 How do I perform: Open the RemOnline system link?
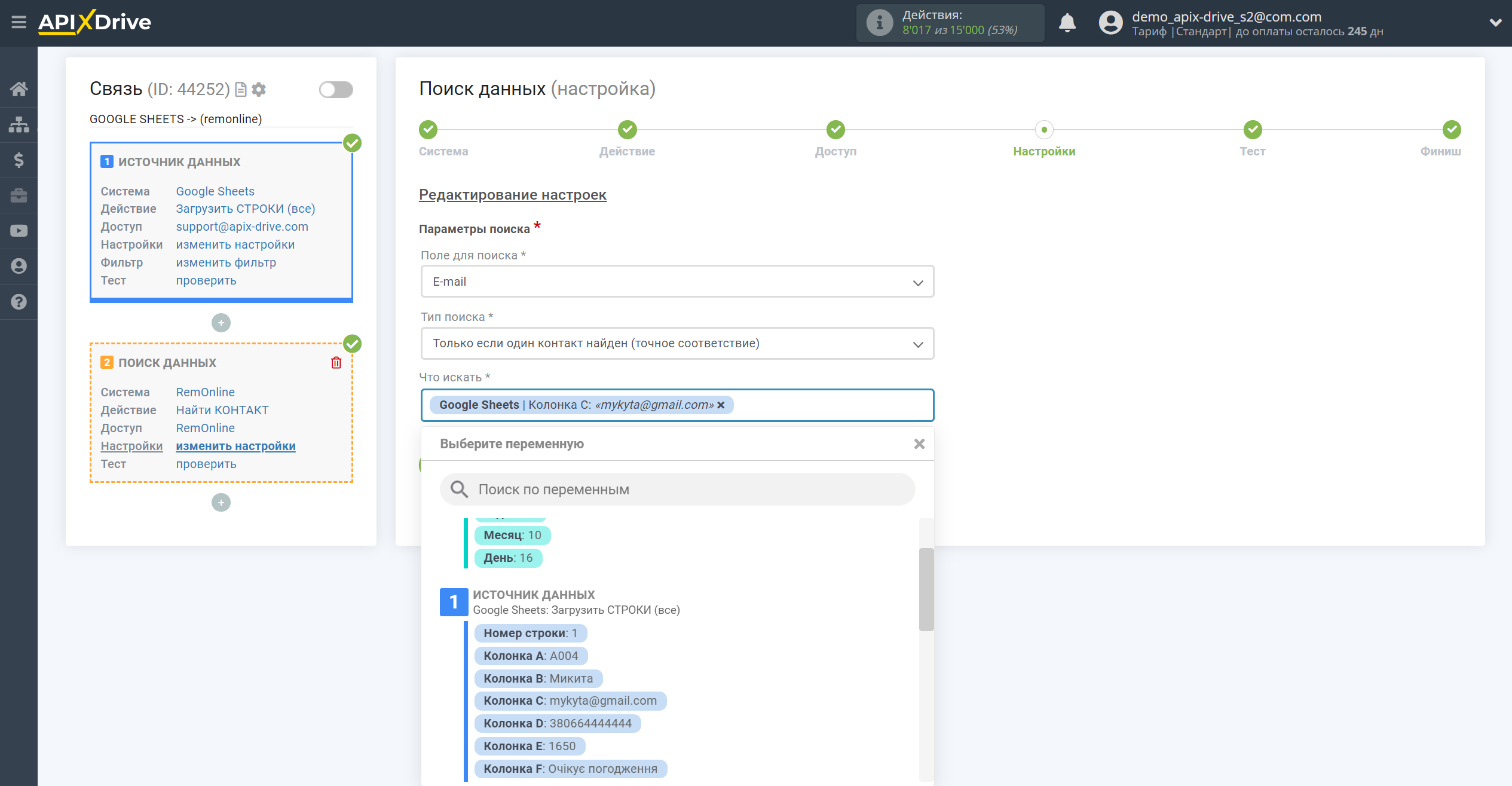coord(205,392)
